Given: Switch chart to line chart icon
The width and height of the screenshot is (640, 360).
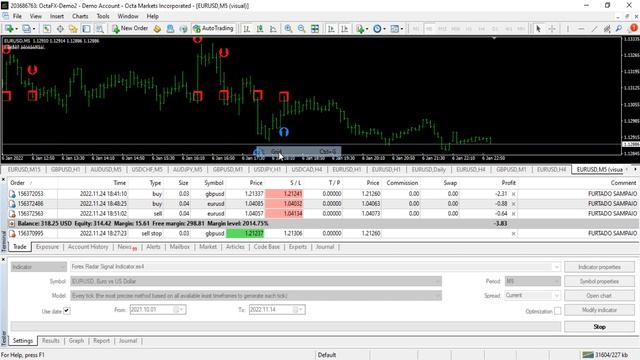Looking at the screenshot, I should click(x=273, y=29).
